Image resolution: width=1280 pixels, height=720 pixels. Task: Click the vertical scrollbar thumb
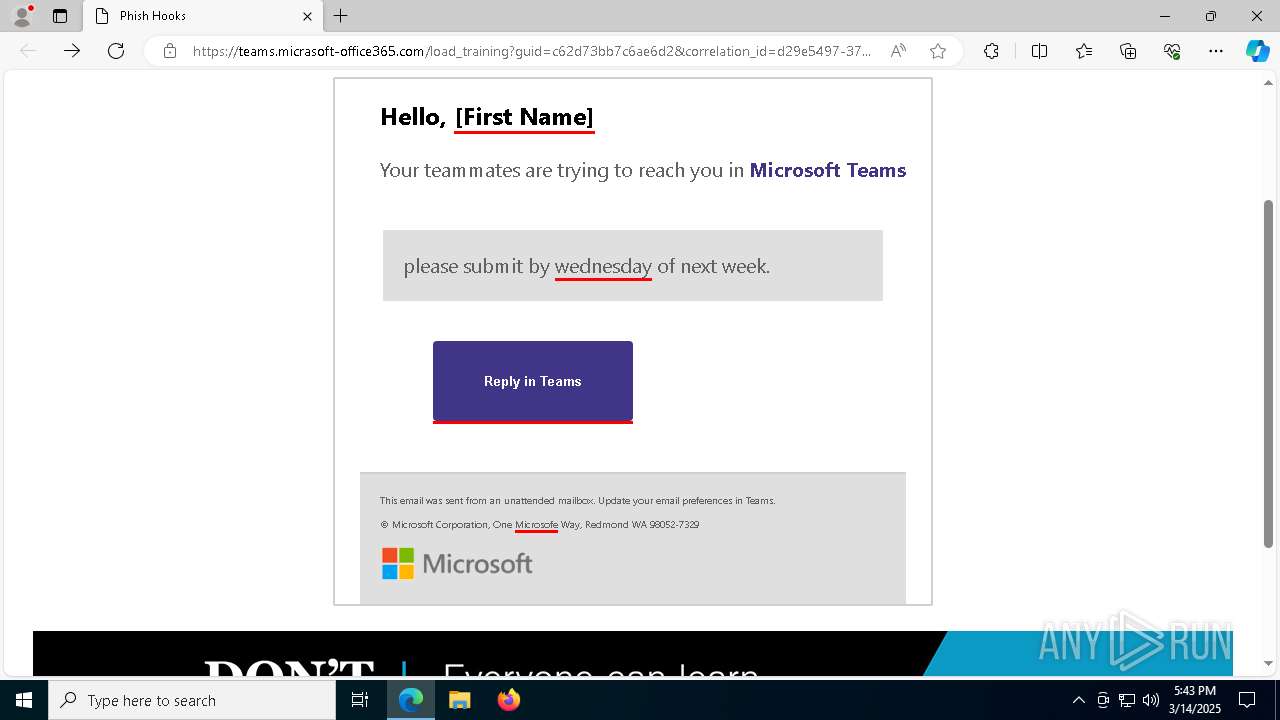[x=1269, y=374]
